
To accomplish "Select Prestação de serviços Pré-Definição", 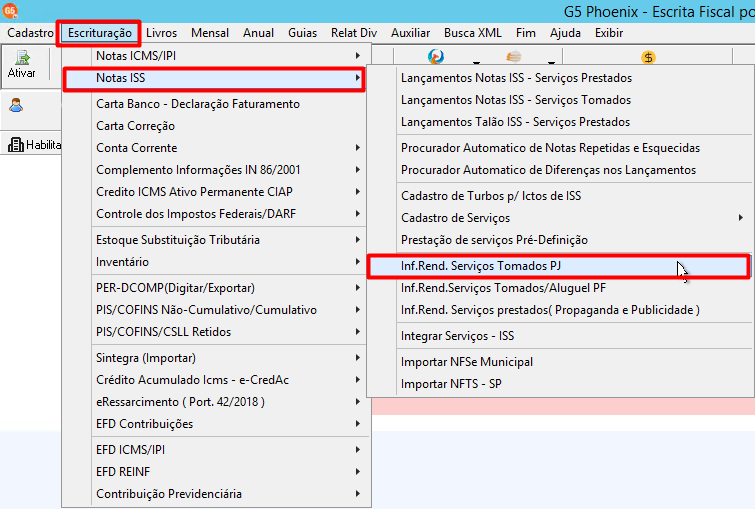I will (561, 240).
